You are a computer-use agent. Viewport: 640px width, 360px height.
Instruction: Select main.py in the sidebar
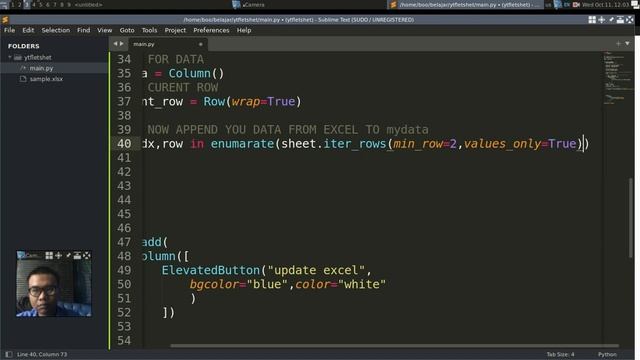(x=41, y=68)
